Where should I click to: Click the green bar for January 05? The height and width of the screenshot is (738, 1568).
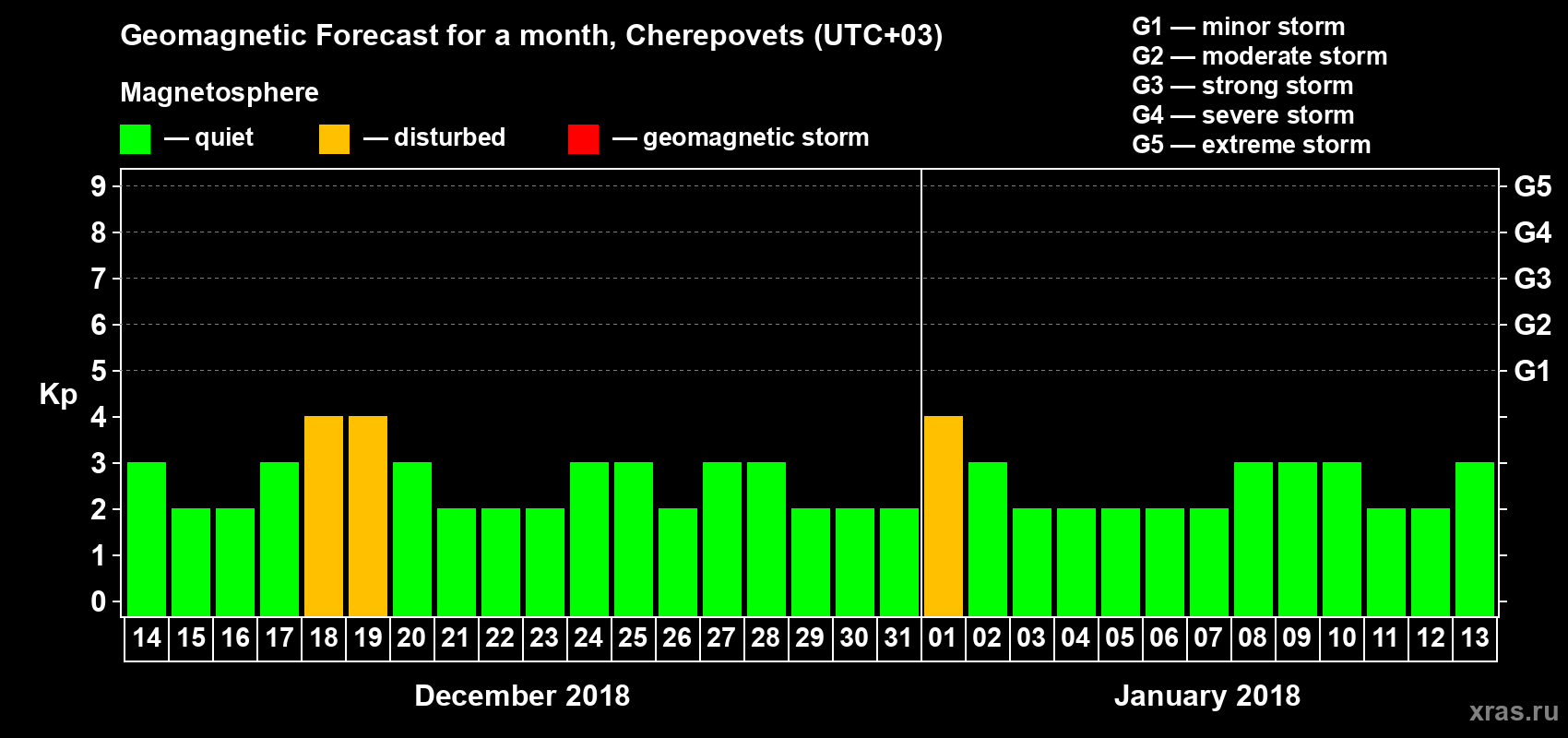tap(1121, 562)
